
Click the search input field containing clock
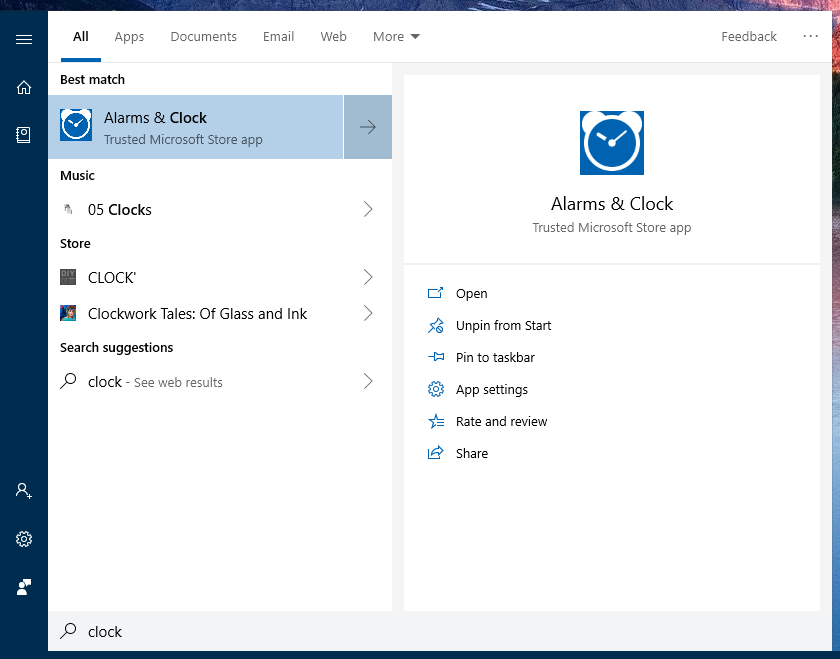coord(439,631)
